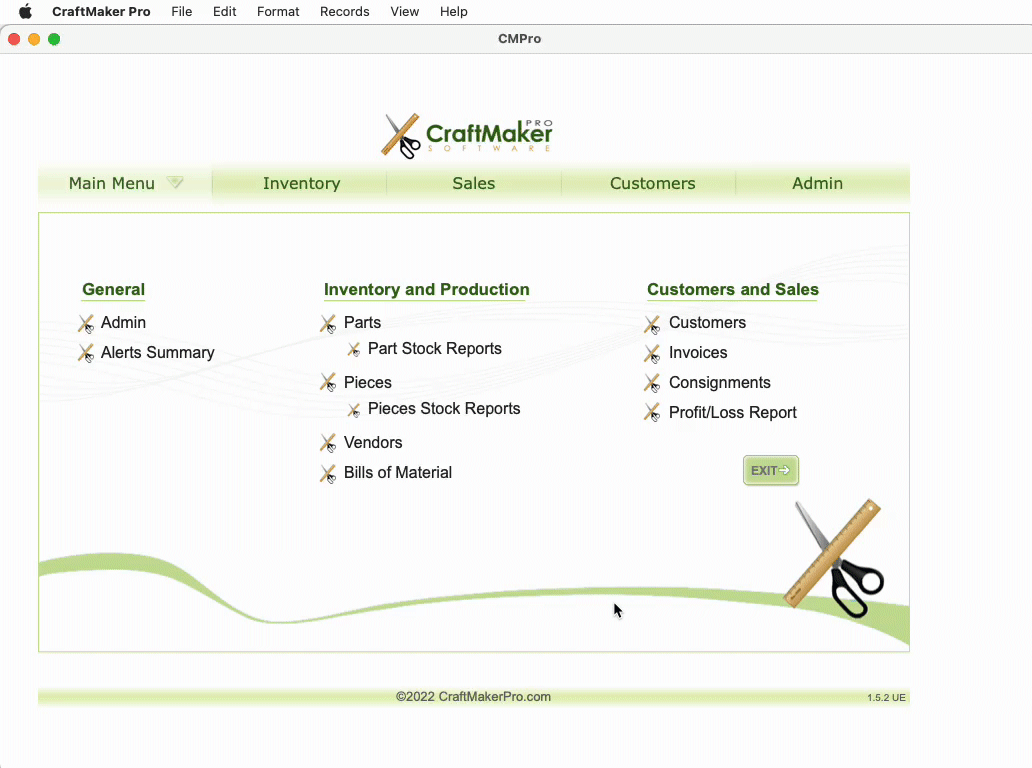Click the EXIT button
The image size is (1032, 768).
click(771, 471)
